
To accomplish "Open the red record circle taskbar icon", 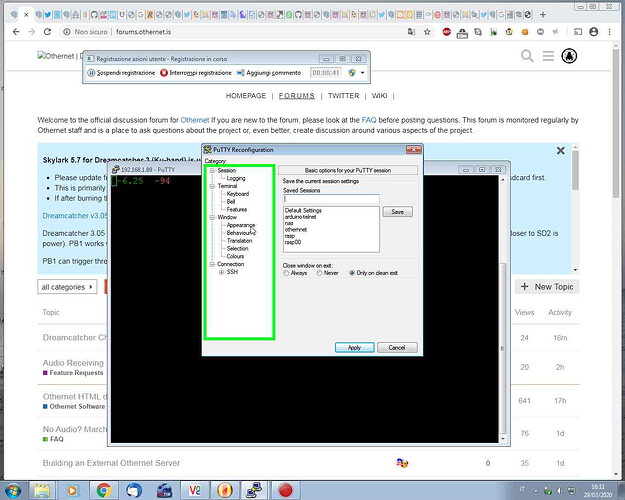I will pos(285,490).
